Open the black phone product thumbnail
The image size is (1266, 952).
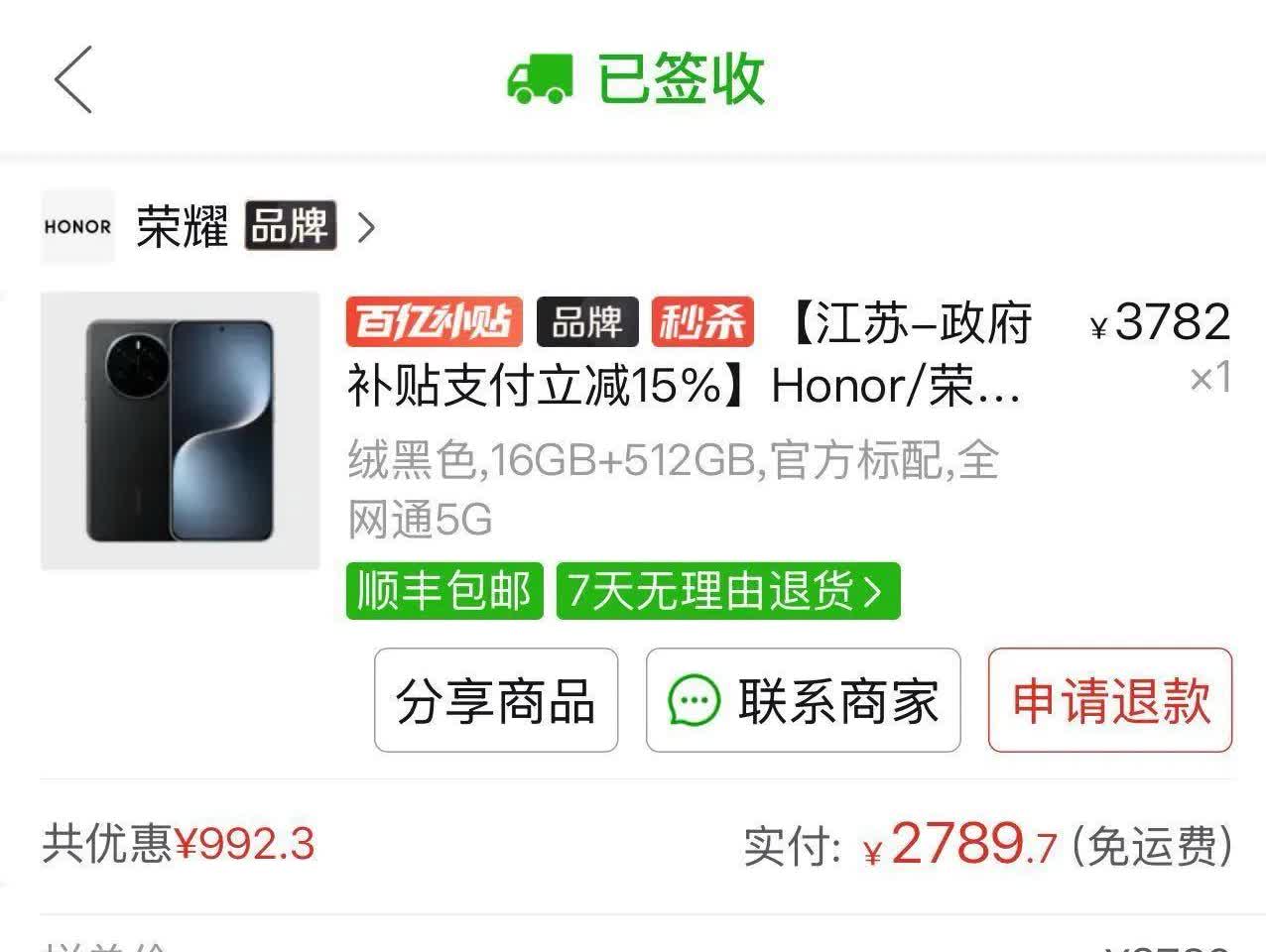point(180,430)
